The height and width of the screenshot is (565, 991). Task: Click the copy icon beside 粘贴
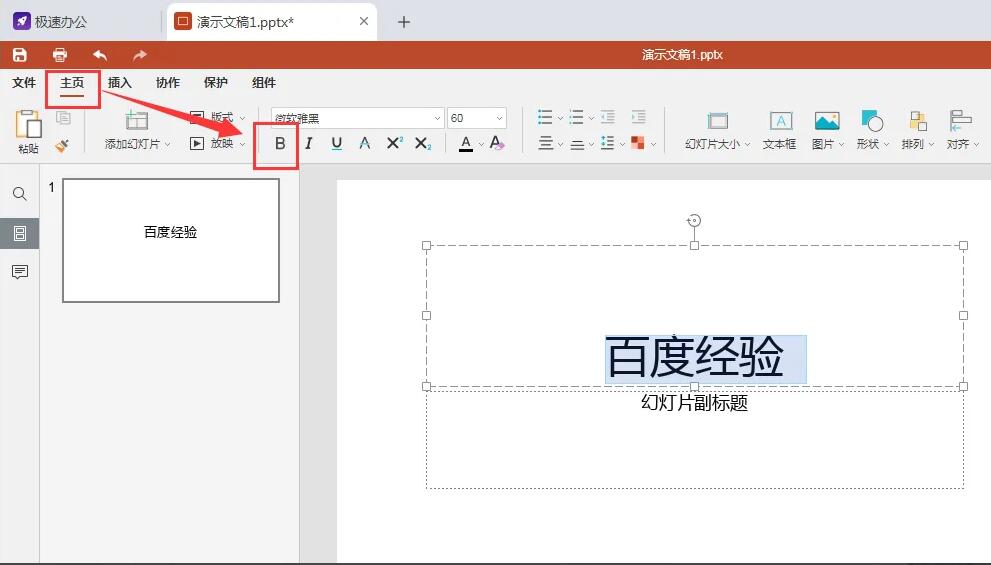(63, 118)
